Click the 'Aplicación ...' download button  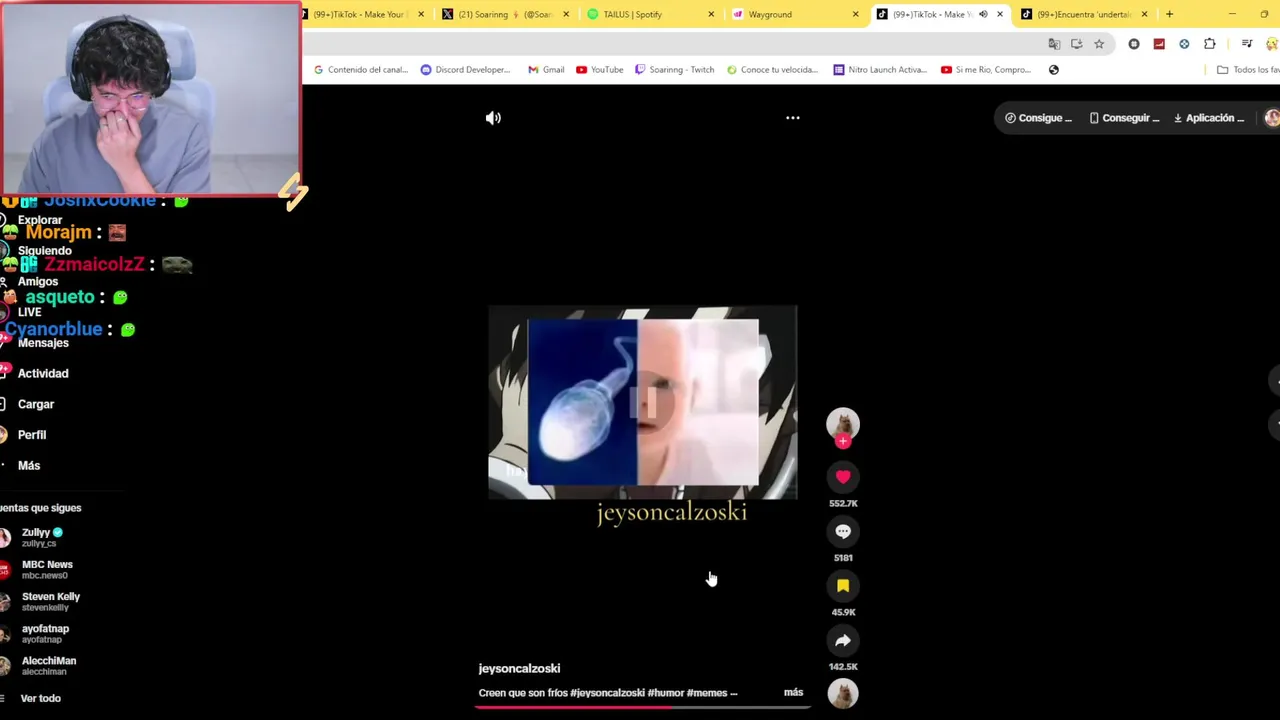click(x=1209, y=118)
